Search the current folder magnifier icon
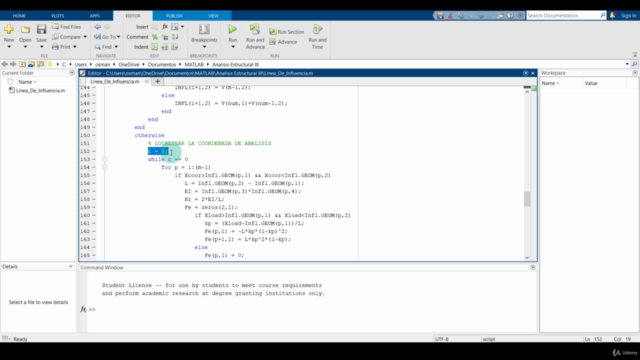Image resolution: width=640 pixels, height=360 pixels. click(x=634, y=64)
